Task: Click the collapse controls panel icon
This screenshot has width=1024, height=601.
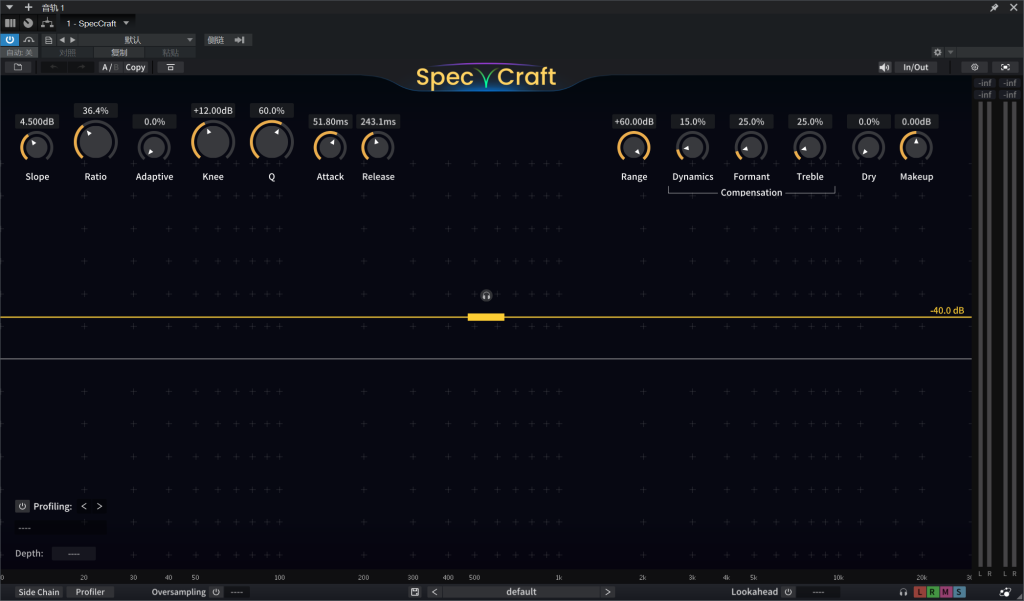Action: point(170,67)
